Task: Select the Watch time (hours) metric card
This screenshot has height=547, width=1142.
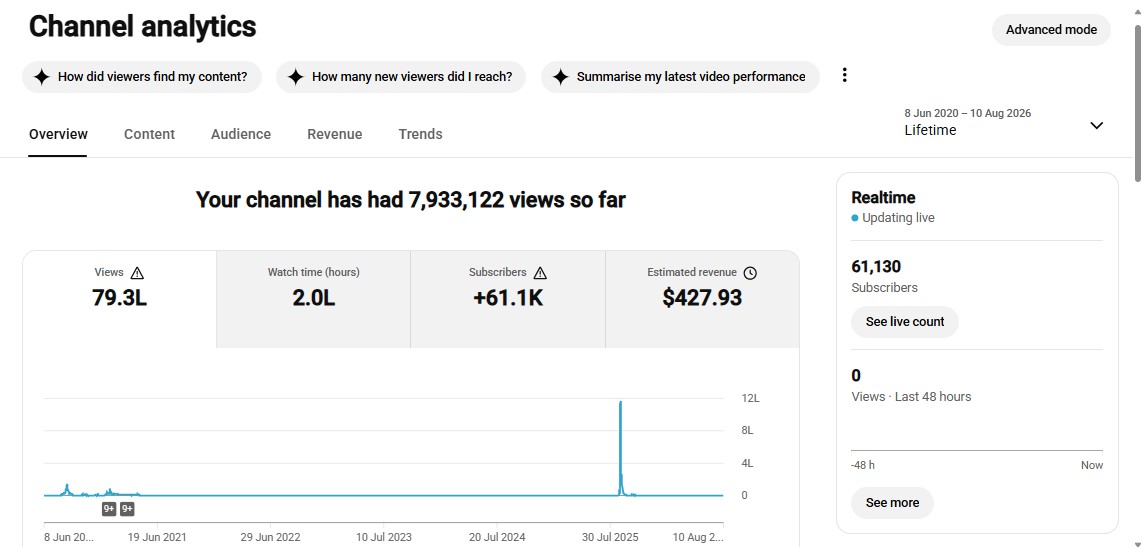Action: [313, 299]
